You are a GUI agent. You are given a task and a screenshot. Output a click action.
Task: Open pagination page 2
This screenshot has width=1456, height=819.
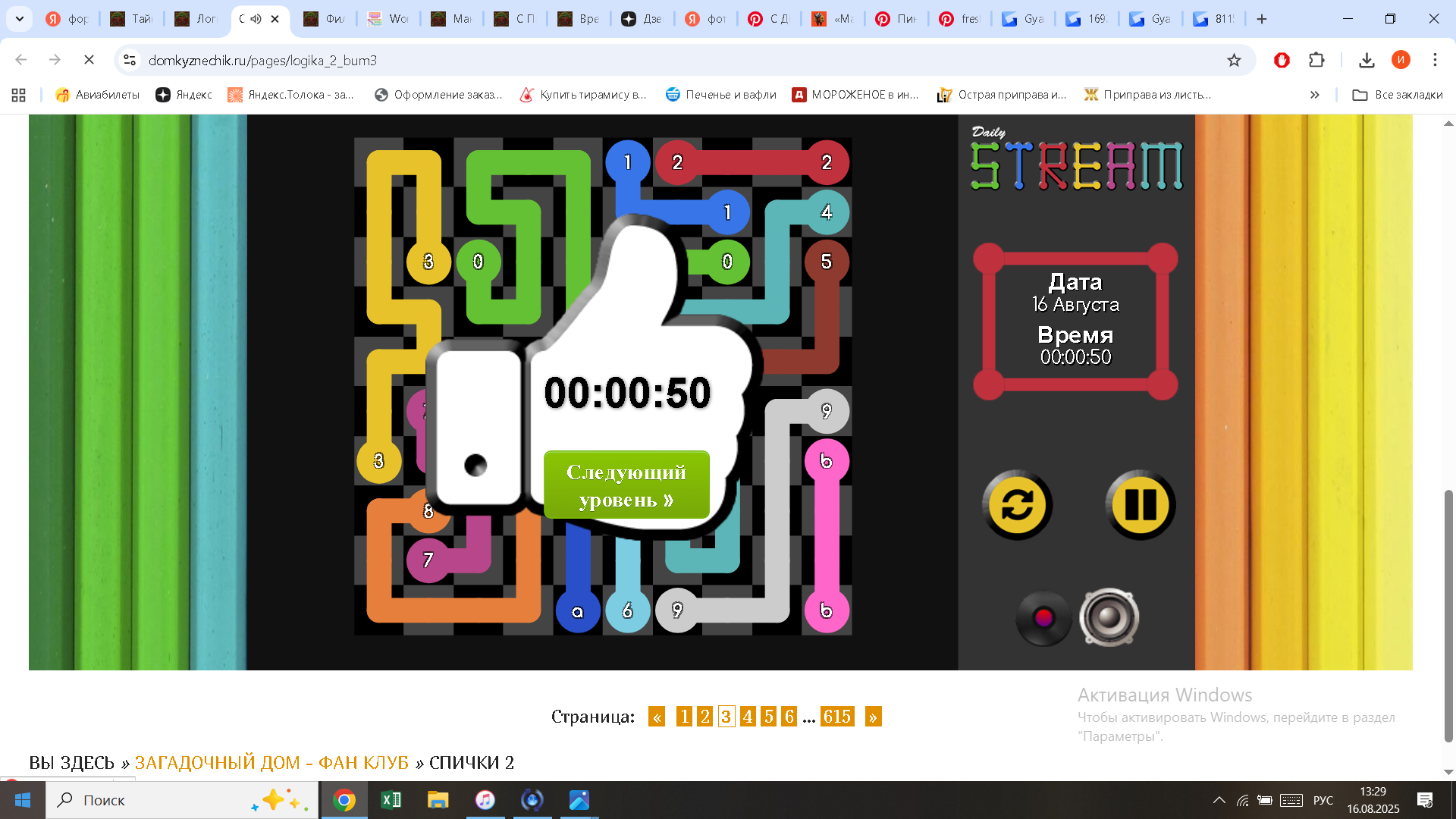tap(705, 717)
